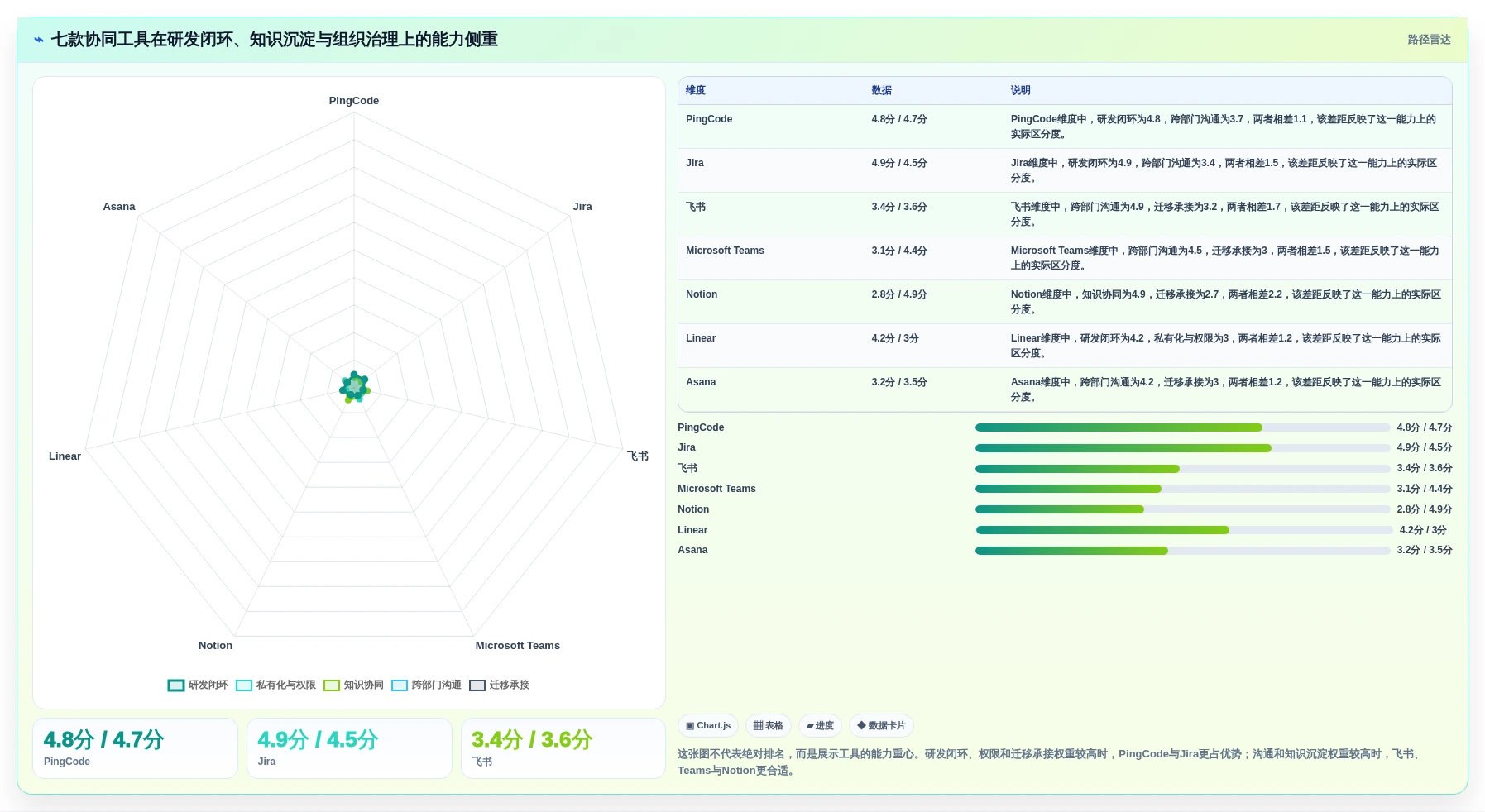Click the Chart.js tag chip
1485x812 pixels.
[x=708, y=725]
